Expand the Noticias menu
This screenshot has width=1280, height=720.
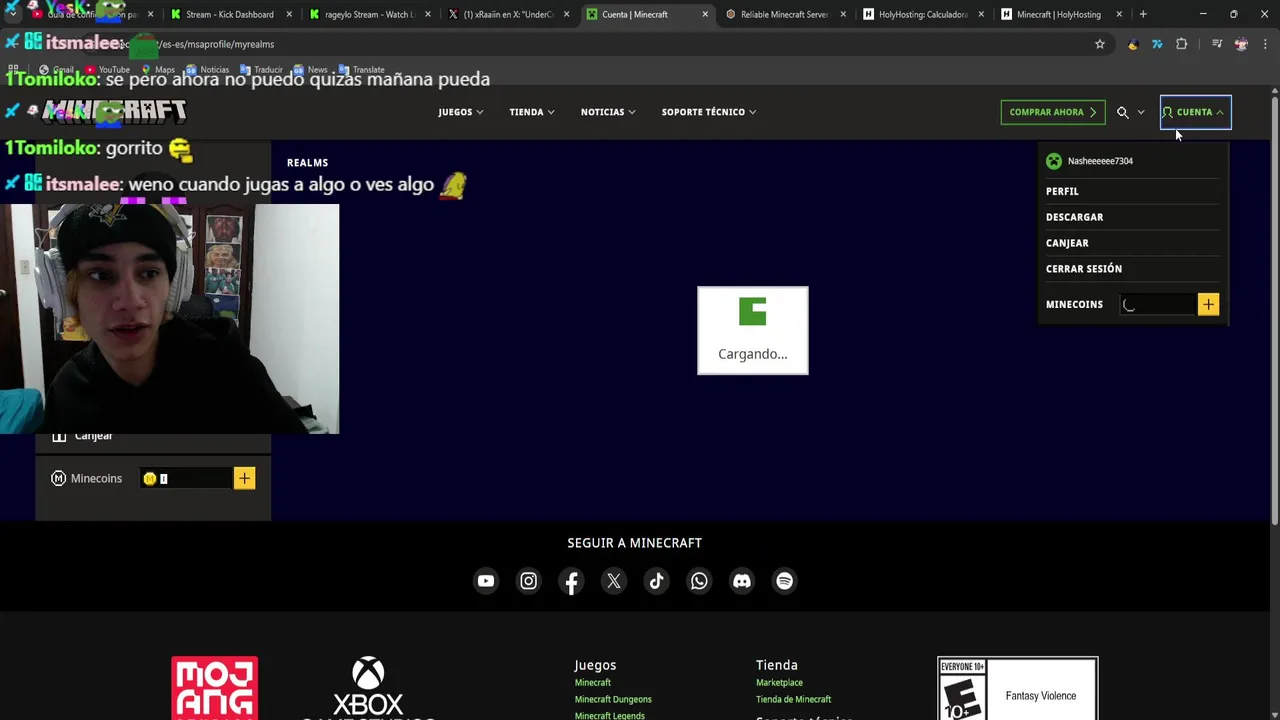click(x=608, y=112)
